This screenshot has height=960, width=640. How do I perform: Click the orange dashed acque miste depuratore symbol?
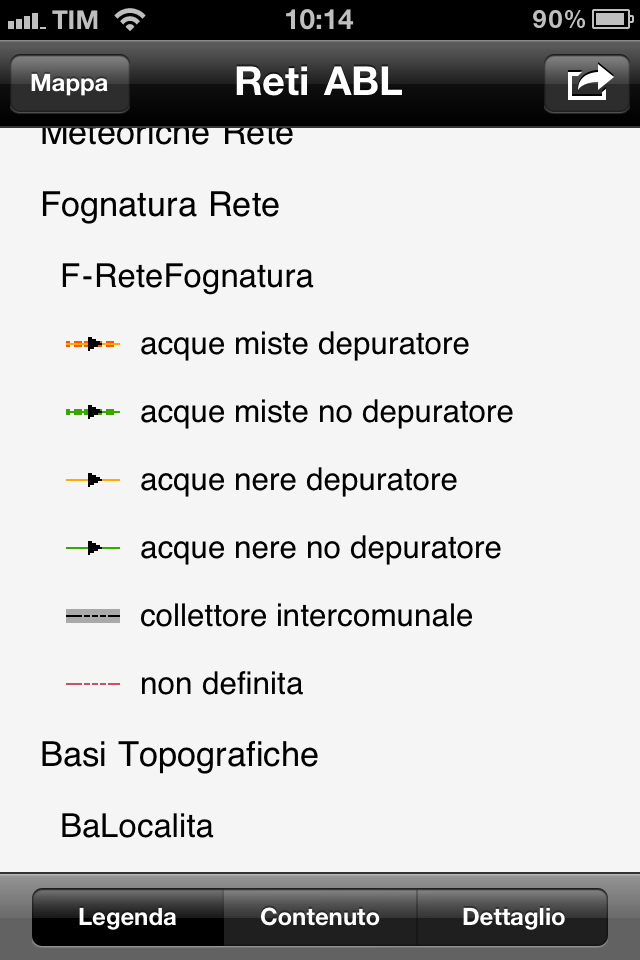point(93,344)
